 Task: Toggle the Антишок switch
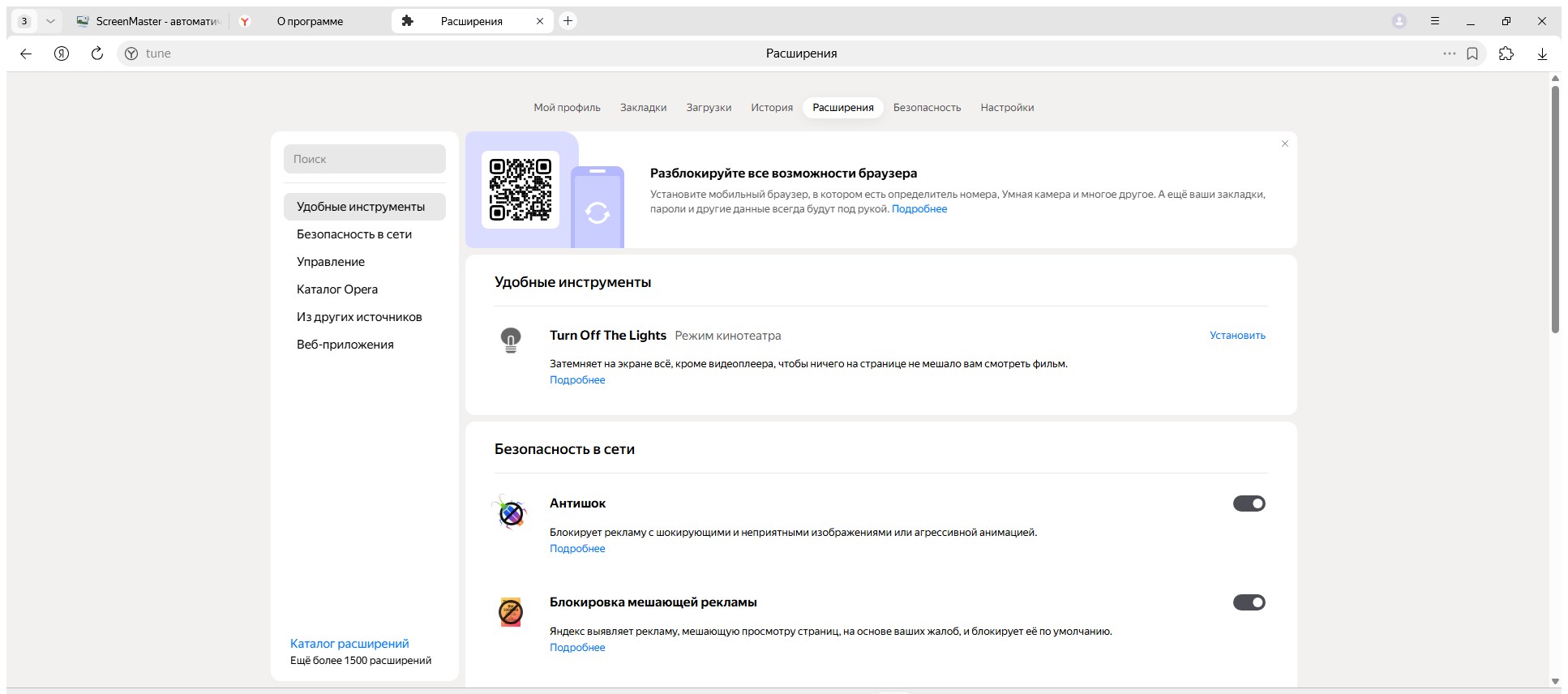pos(1249,503)
